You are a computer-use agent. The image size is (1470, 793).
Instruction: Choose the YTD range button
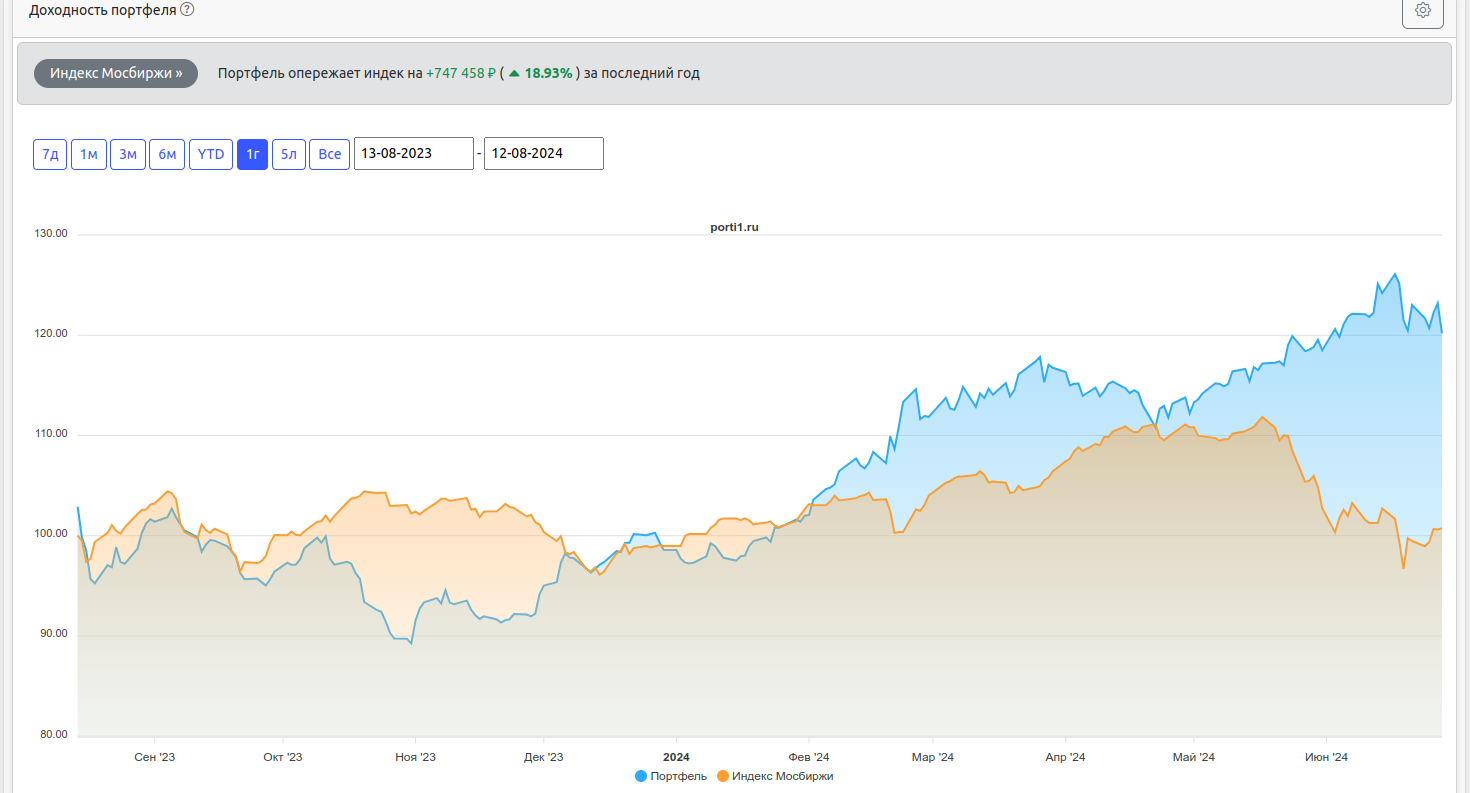pos(211,154)
